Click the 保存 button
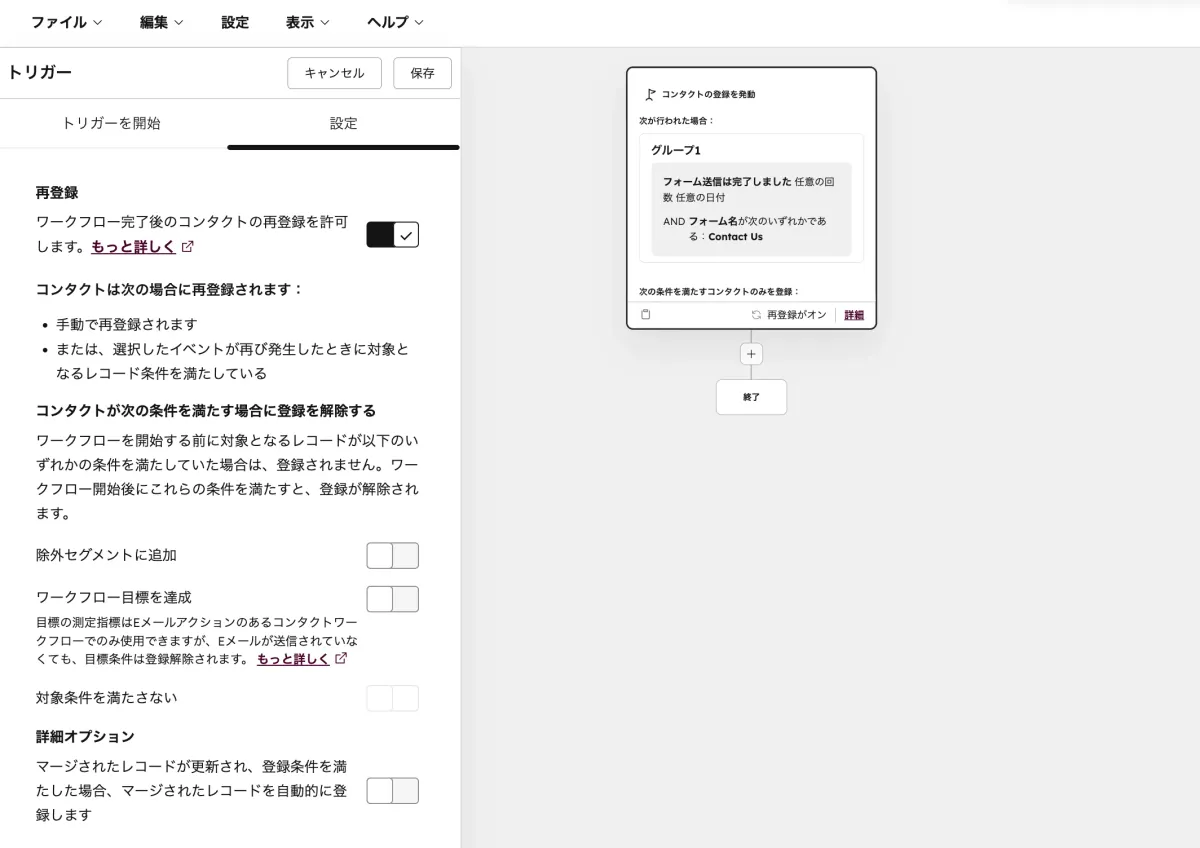The image size is (1200, 848). click(x=422, y=72)
